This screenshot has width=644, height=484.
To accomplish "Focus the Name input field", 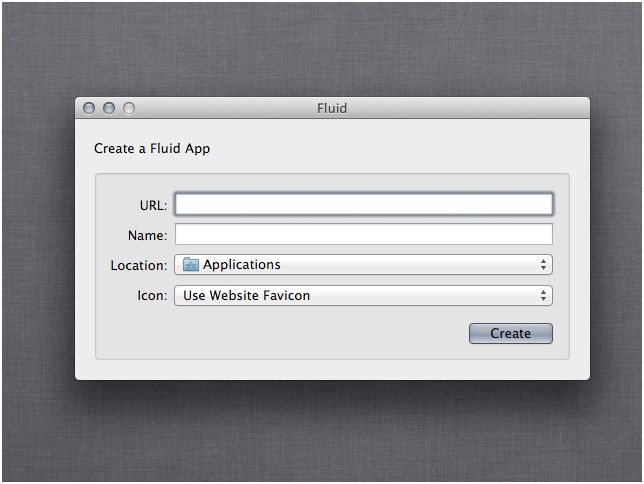I will point(363,235).
